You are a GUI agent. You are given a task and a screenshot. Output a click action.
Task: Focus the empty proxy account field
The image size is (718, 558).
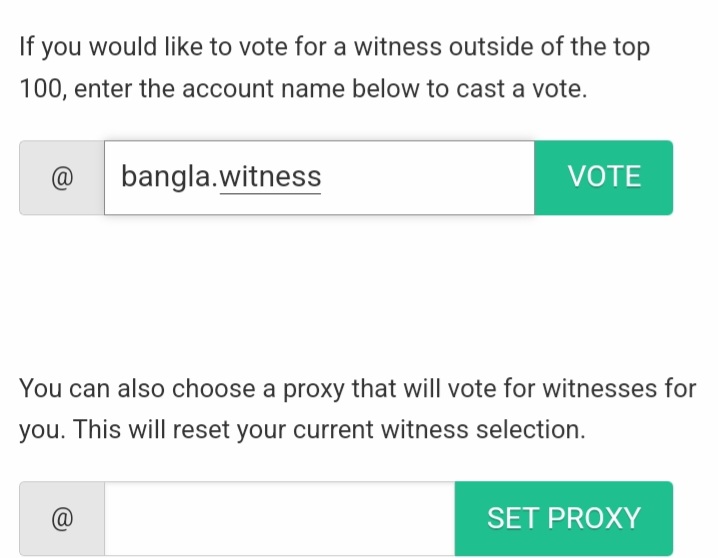[279, 519]
